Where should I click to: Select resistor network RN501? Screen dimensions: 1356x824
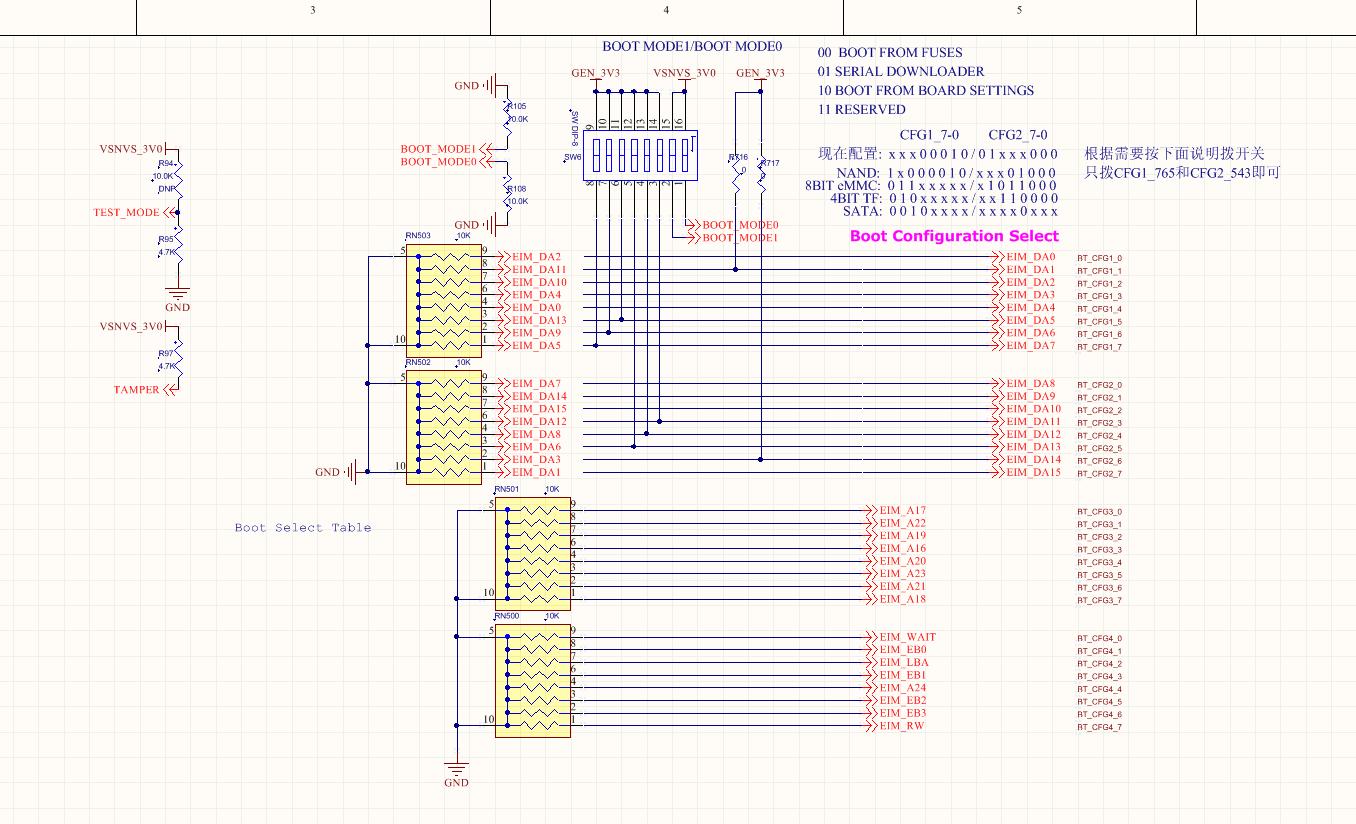tap(533, 554)
